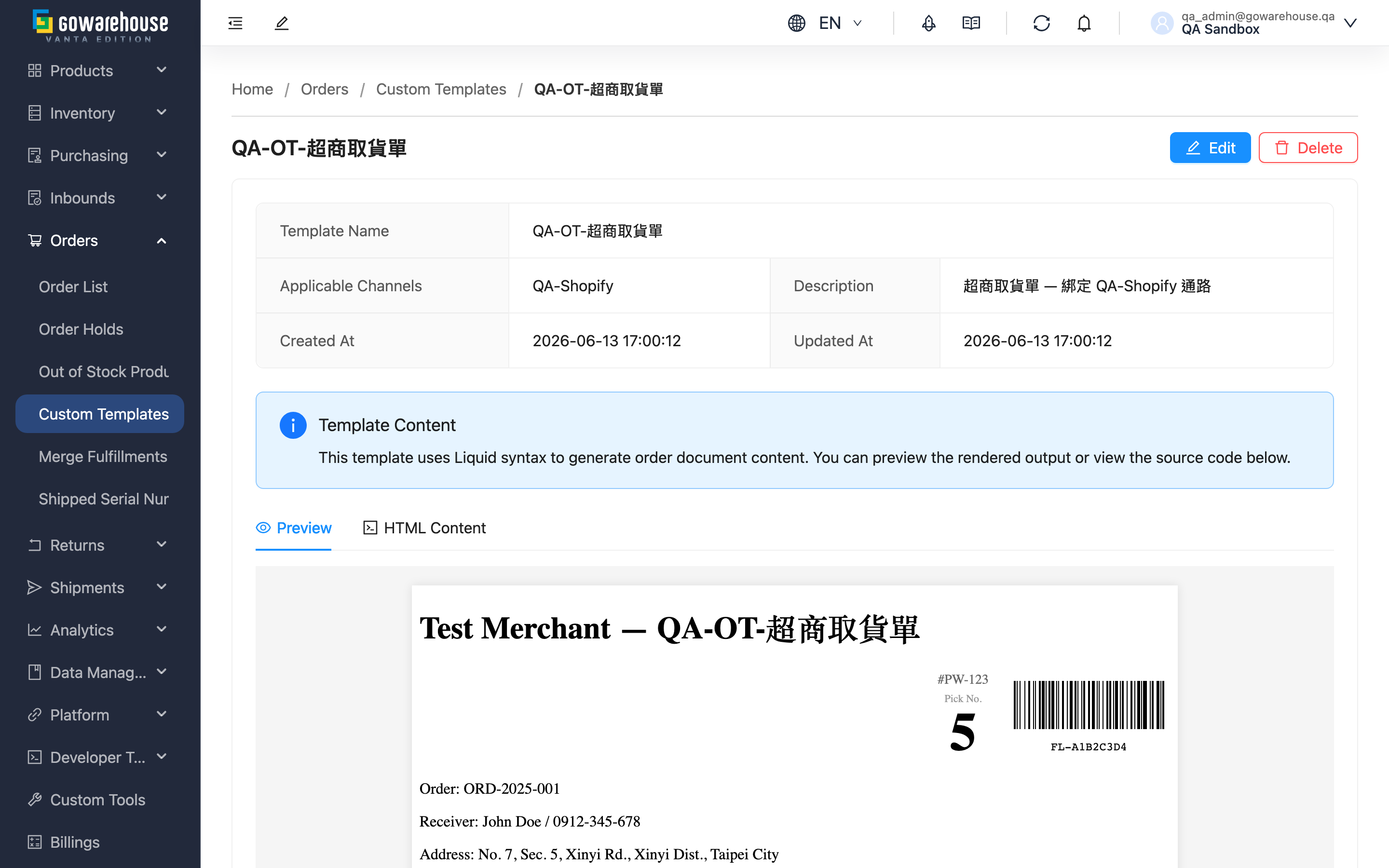Viewport: 1389px width, 868px height.
Task: Collapse the sidebar menu icon
Action: (x=235, y=23)
